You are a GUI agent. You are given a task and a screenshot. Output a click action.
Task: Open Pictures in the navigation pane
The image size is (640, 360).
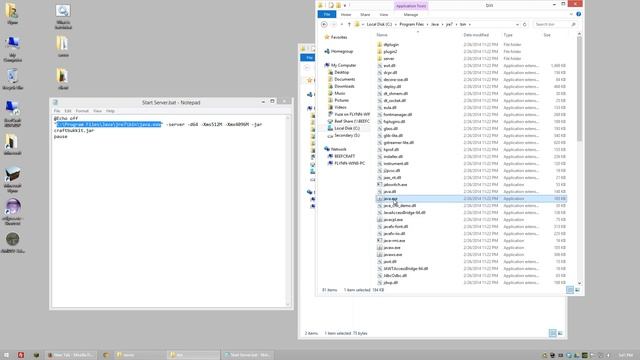pyautogui.click(x=341, y=100)
